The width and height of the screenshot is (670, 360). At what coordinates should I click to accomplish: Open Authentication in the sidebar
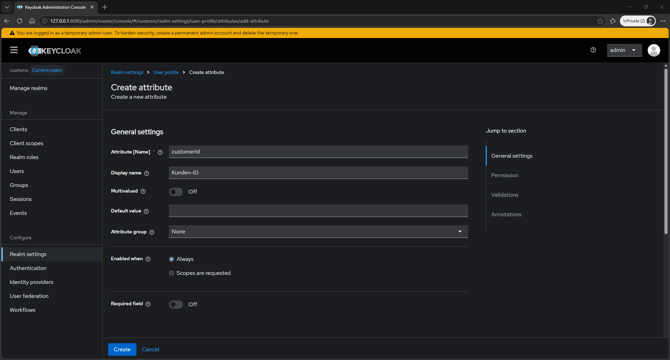click(x=28, y=268)
